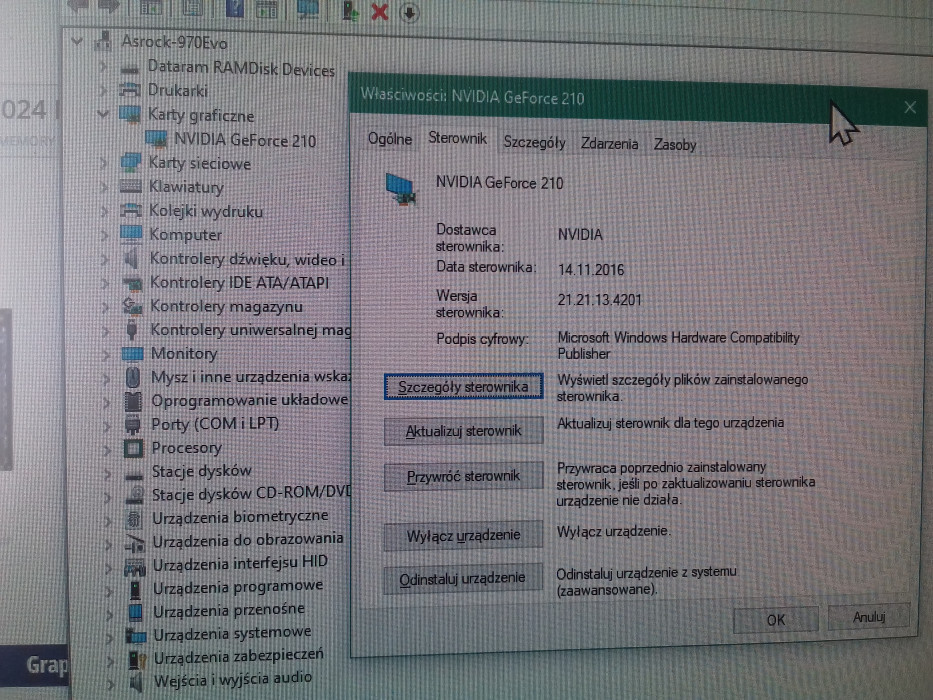Click the Porty (COM i LPT) icon
The image size is (933, 700).
click(133, 424)
